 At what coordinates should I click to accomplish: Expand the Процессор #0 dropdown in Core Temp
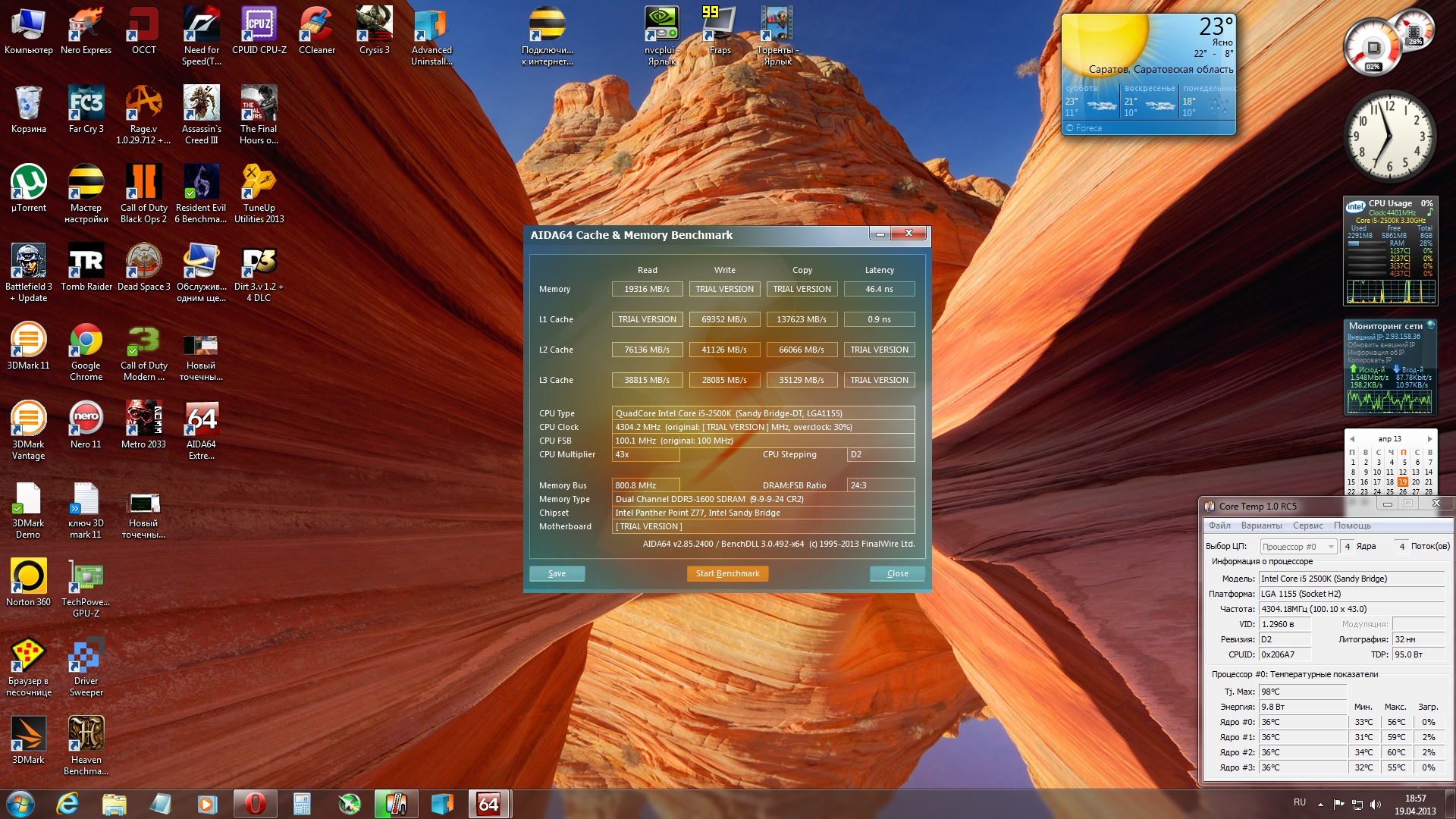coord(1331,547)
